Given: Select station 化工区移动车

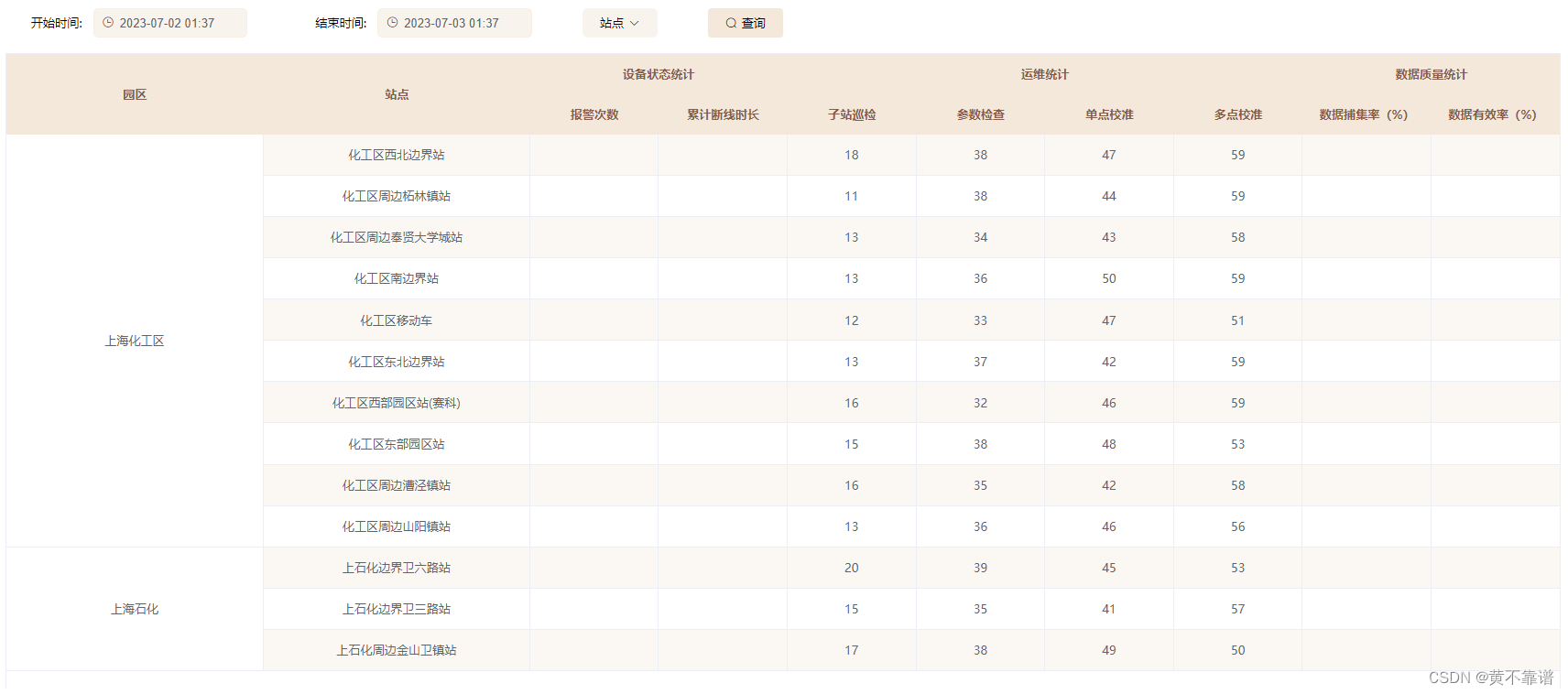Looking at the screenshot, I should click(397, 320).
